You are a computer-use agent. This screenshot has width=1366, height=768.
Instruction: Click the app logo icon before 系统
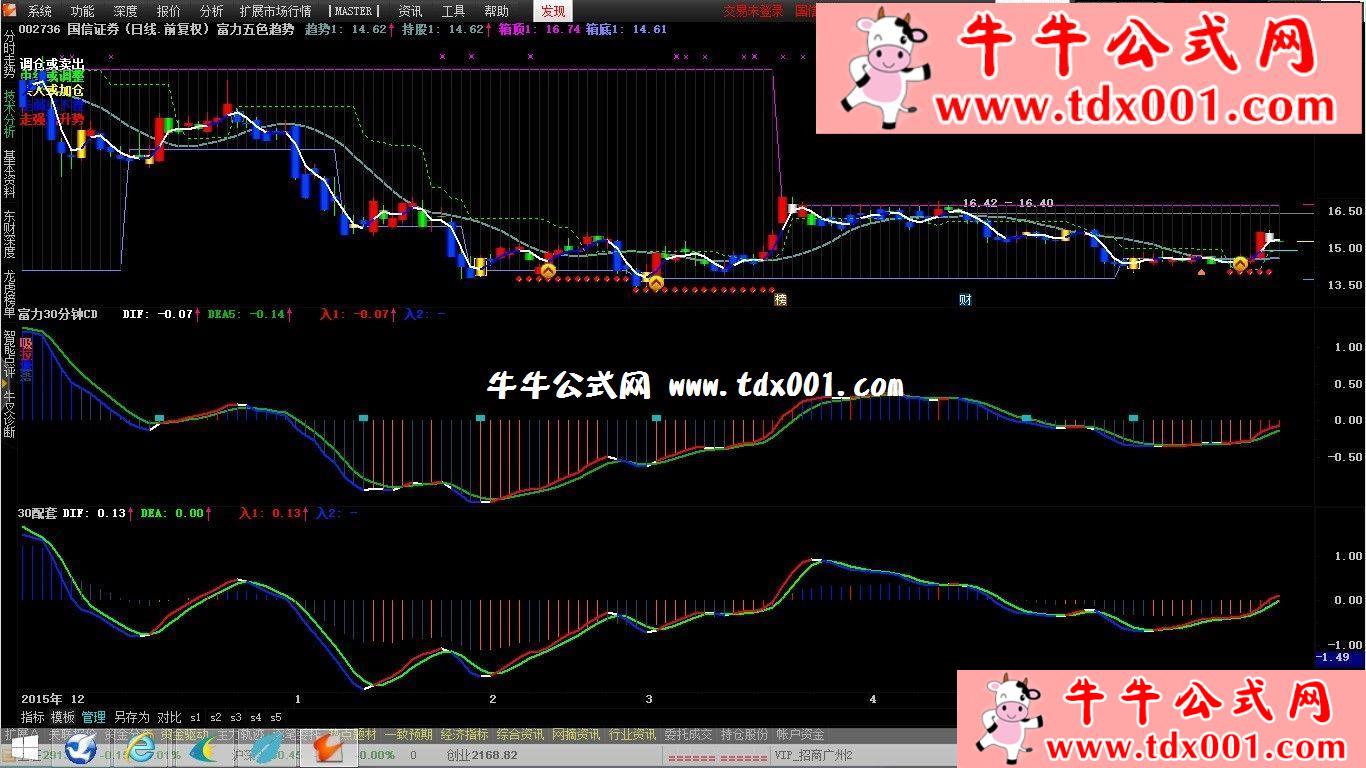(x=11, y=11)
